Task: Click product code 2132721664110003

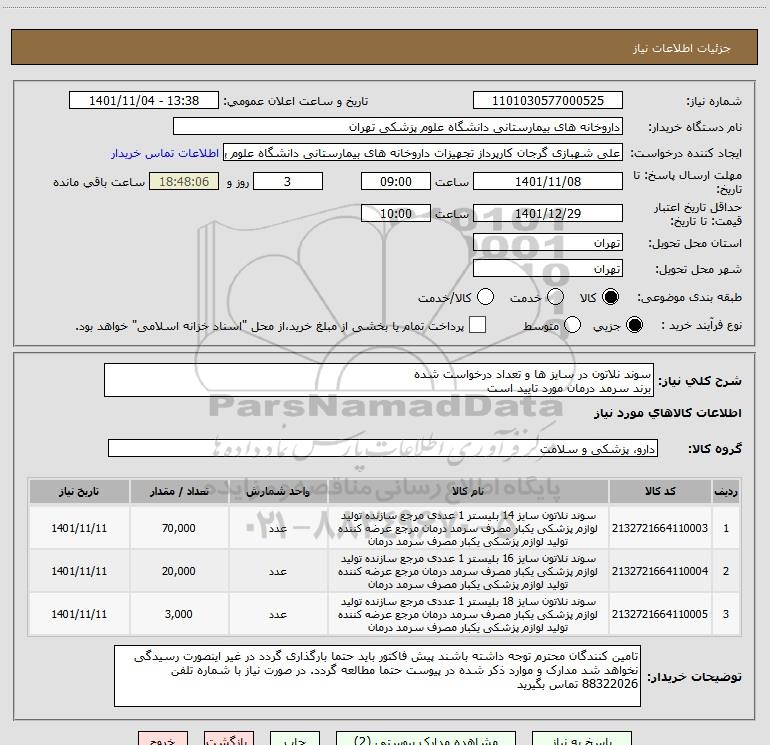Action: coord(660,528)
